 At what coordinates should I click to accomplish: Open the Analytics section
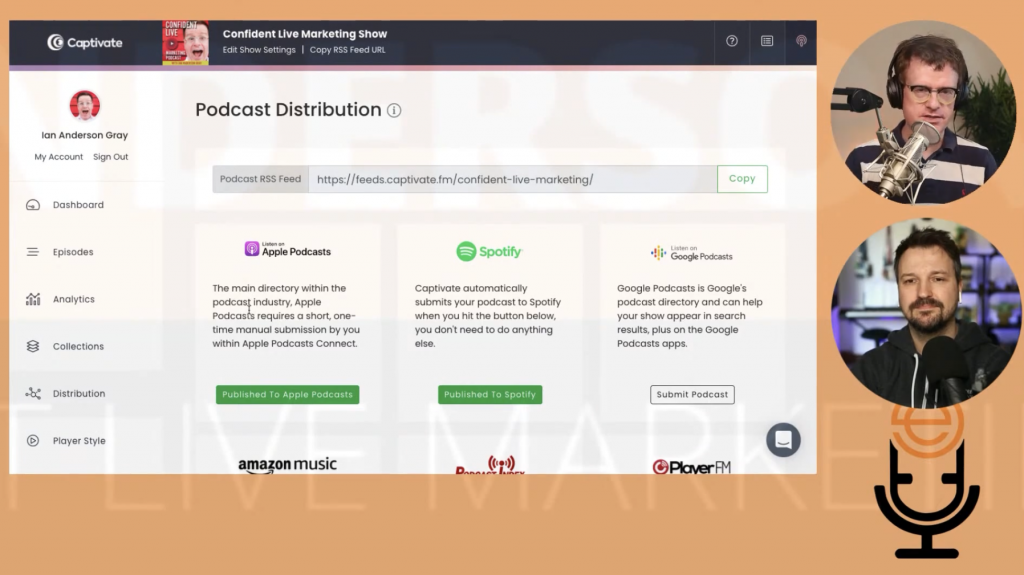(x=74, y=299)
